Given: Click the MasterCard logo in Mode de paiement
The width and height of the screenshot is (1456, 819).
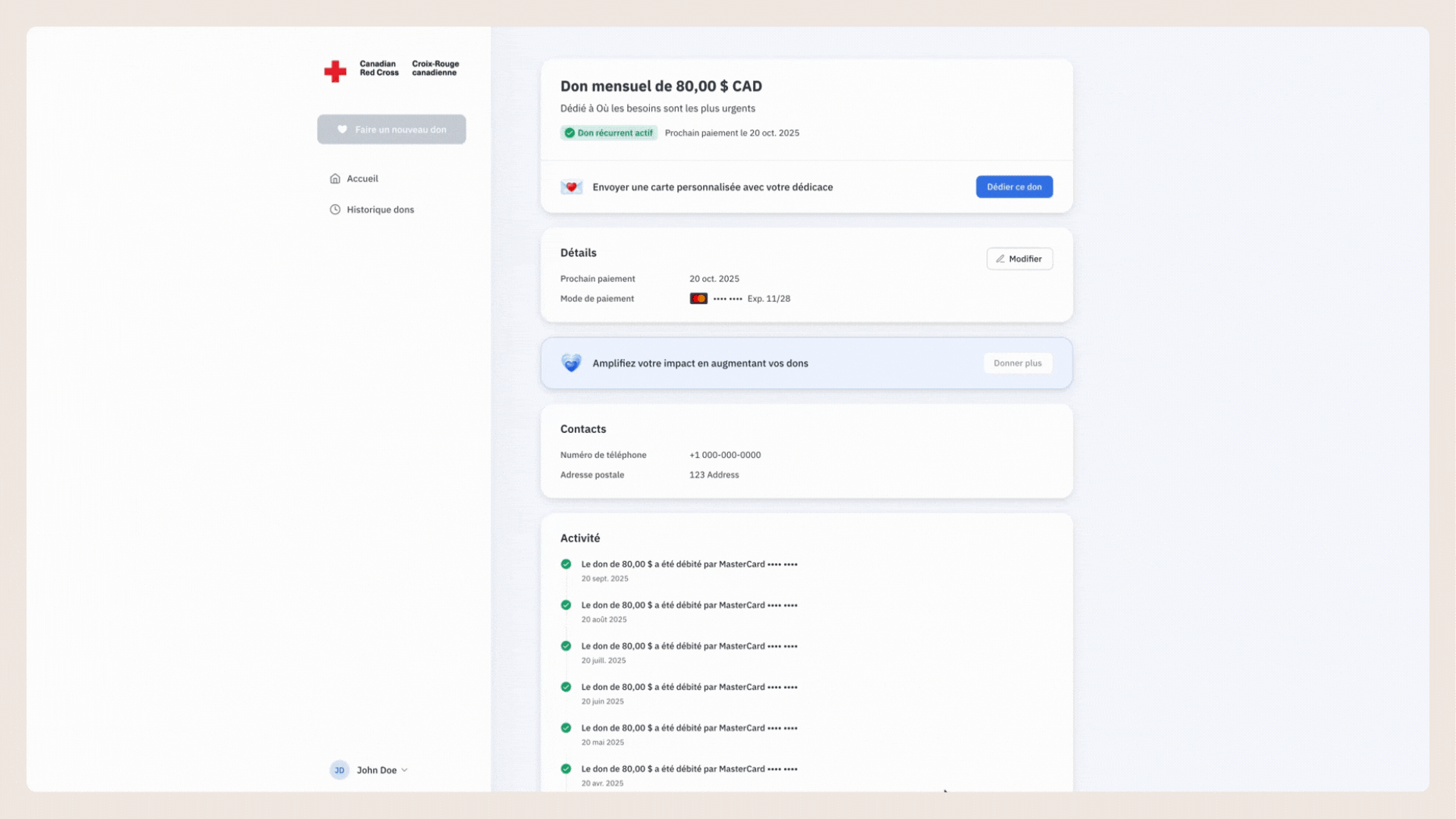Looking at the screenshot, I should tap(698, 299).
